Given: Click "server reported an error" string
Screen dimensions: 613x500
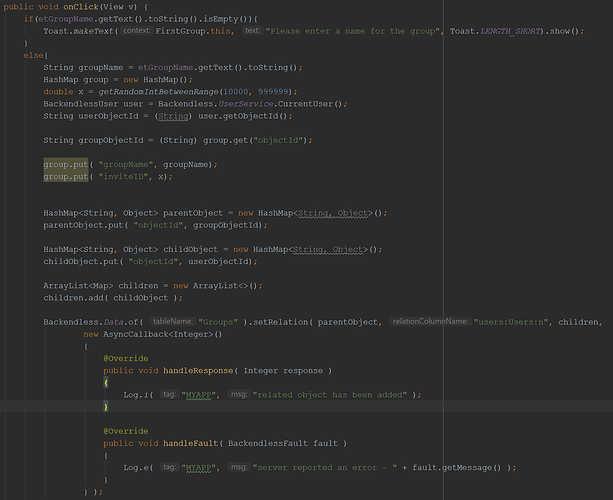Looking at the screenshot, I should click(325, 467).
